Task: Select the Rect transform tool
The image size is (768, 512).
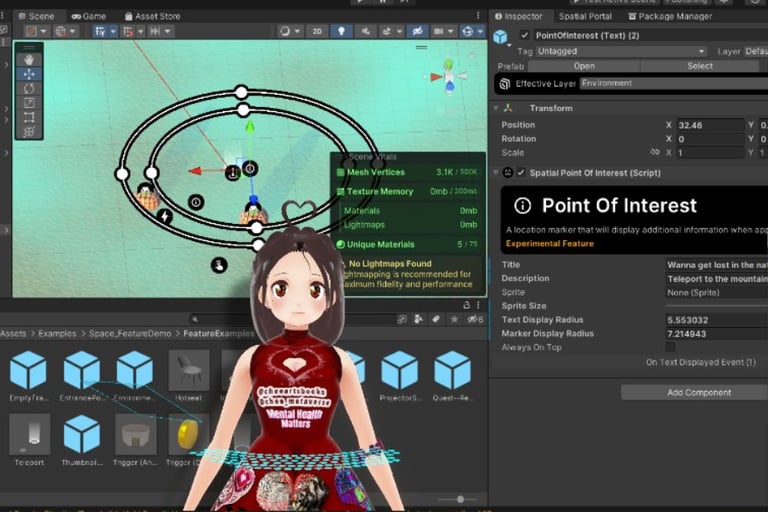Action: click(x=28, y=117)
